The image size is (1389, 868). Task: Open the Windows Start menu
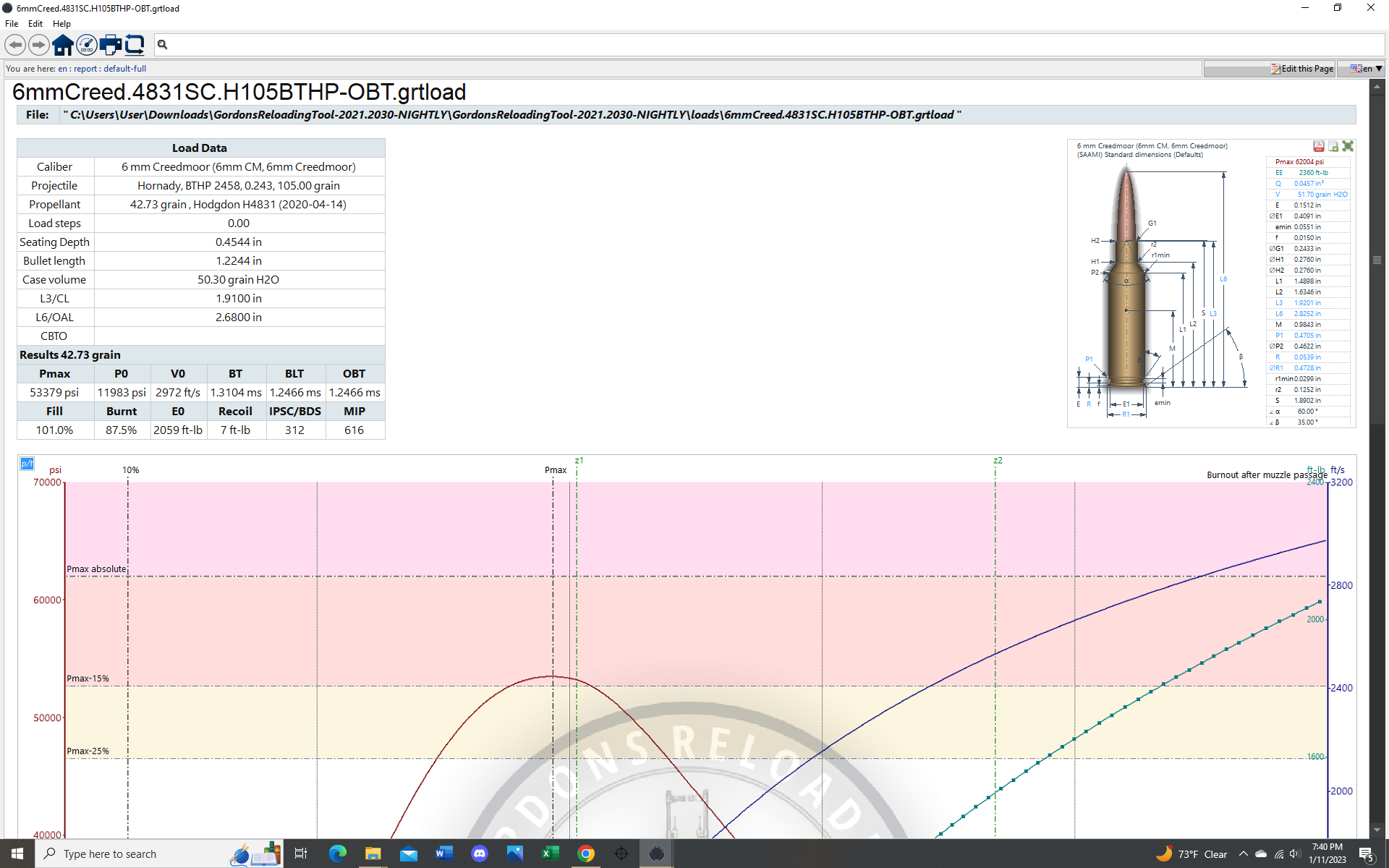[x=17, y=854]
